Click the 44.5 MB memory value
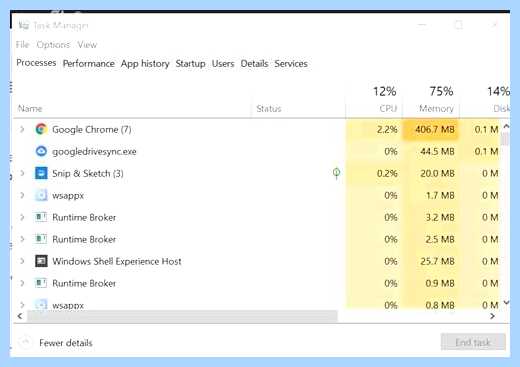520x367 pixels. click(437, 151)
